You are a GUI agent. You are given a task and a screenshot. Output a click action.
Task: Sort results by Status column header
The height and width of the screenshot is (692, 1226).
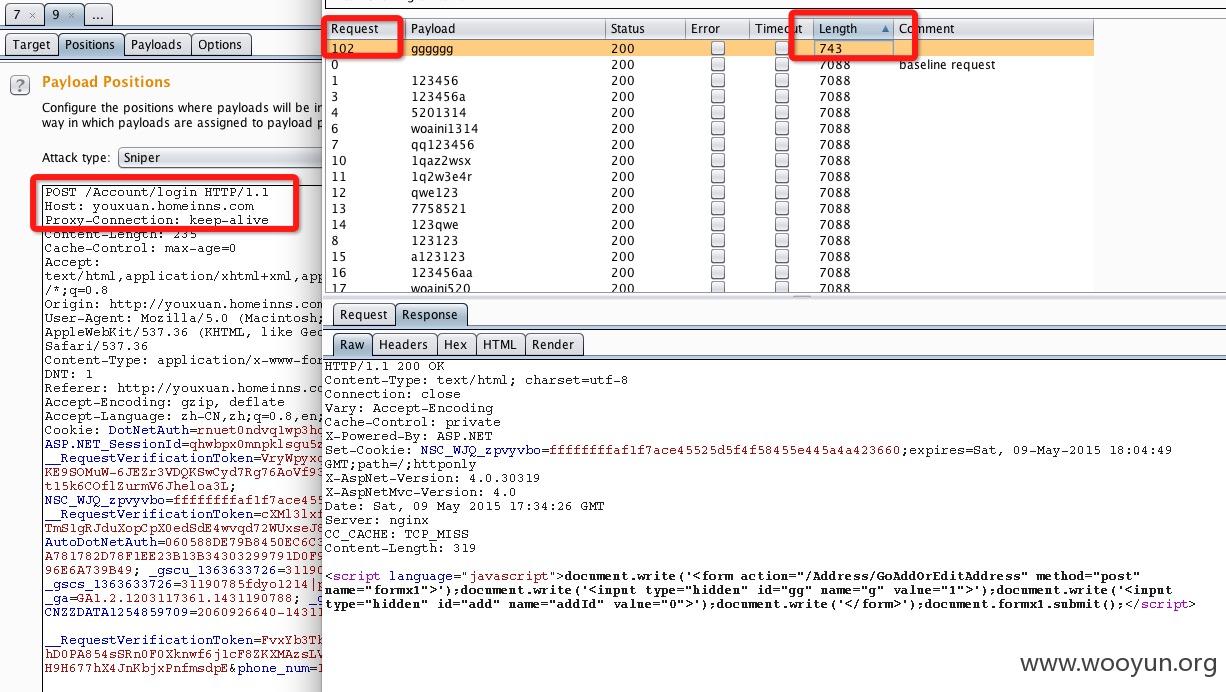pos(645,29)
